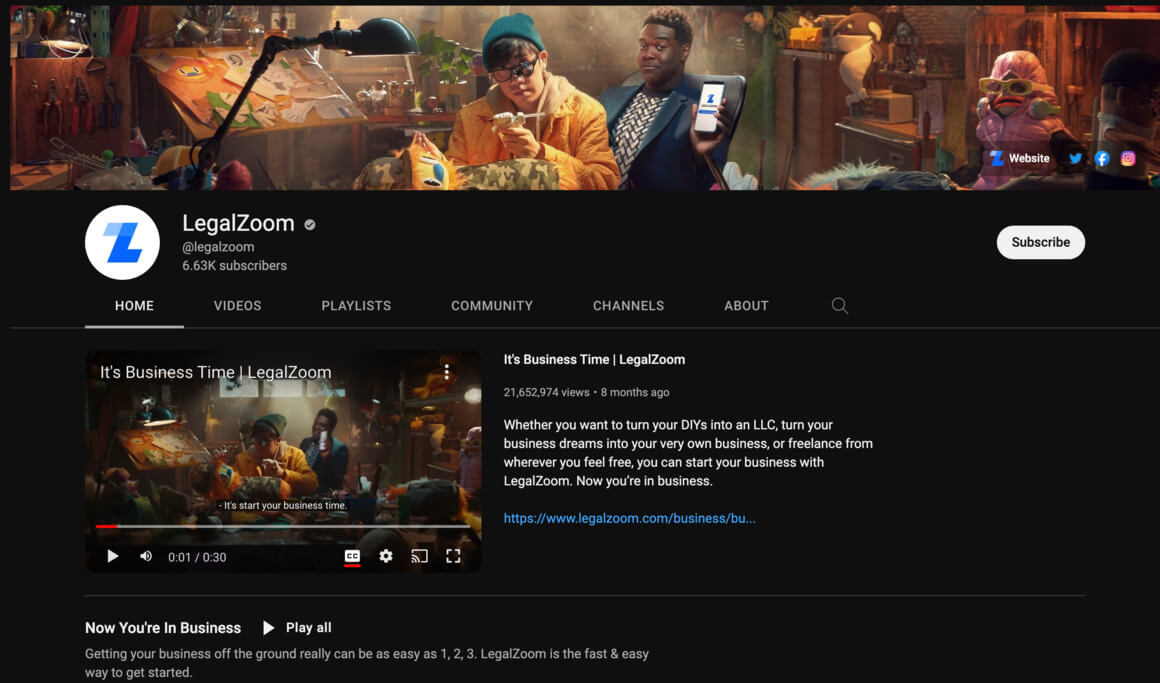The height and width of the screenshot is (683, 1160).
Task: Switch to the VIDEOS tab
Action: point(237,306)
